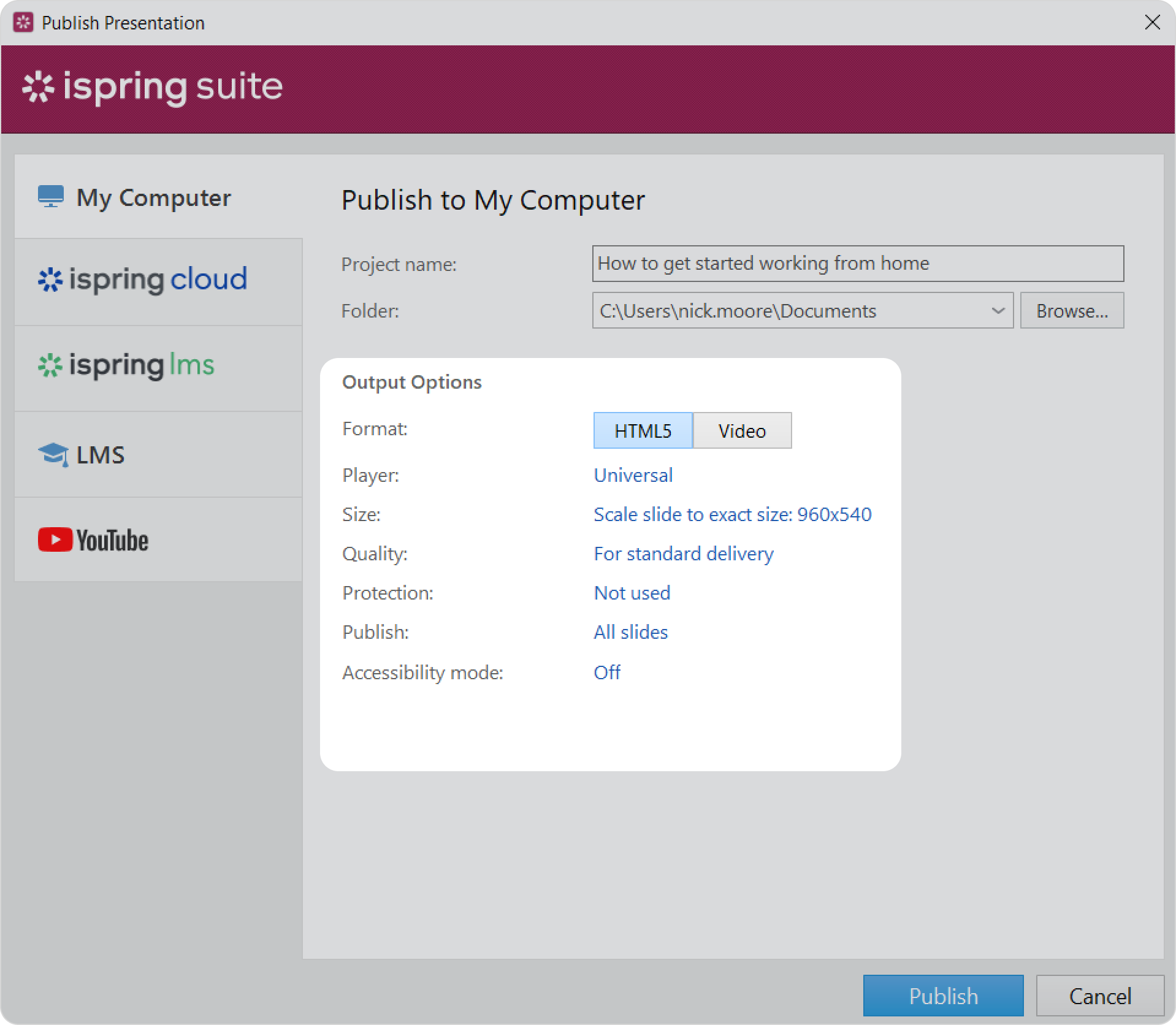The image size is (1176, 1025).
Task: Click the My Computer monitor icon
Action: pyautogui.click(x=50, y=197)
